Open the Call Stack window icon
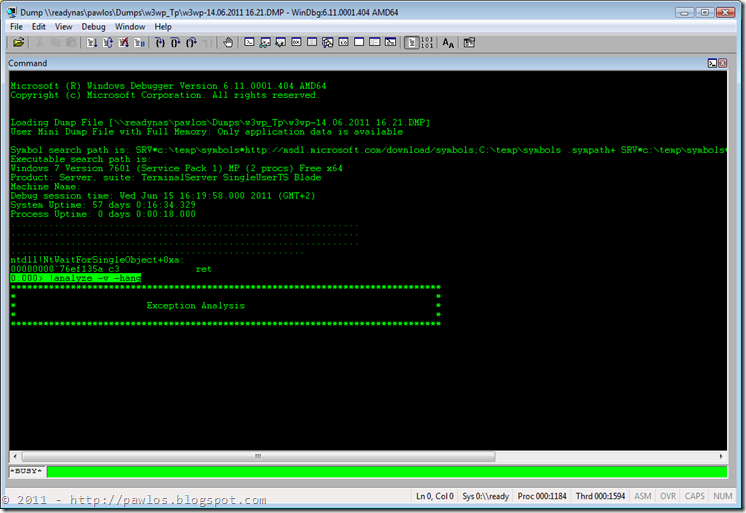The height and width of the screenshot is (513, 746). click(328, 42)
